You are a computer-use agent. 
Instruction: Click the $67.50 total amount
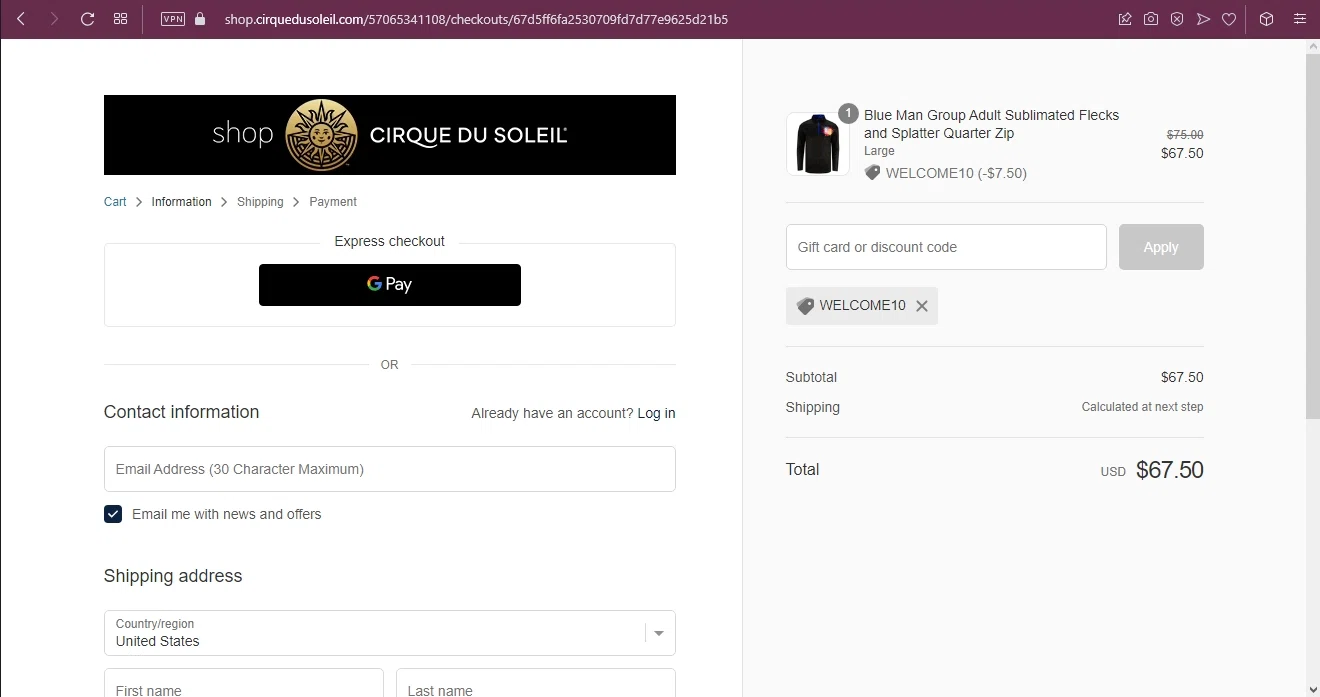(1170, 470)
